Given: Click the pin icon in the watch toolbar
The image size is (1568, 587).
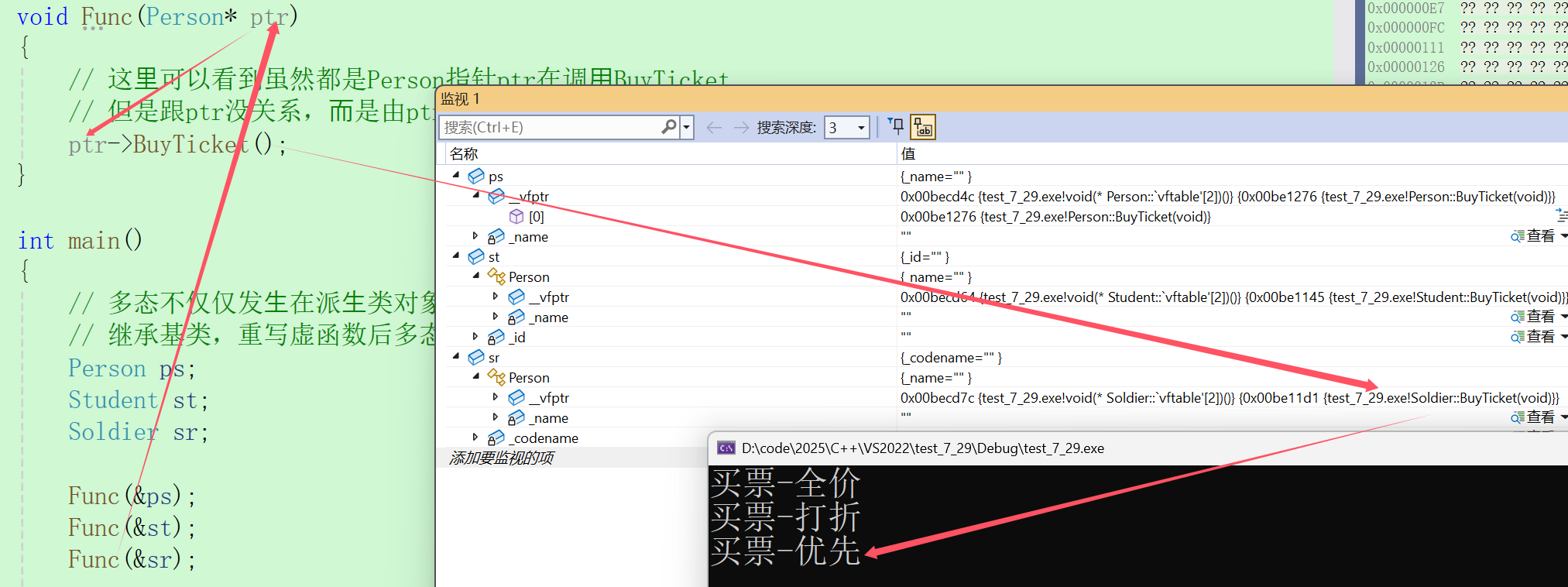Looking at the screenshot, I should (x=896, y=126).
